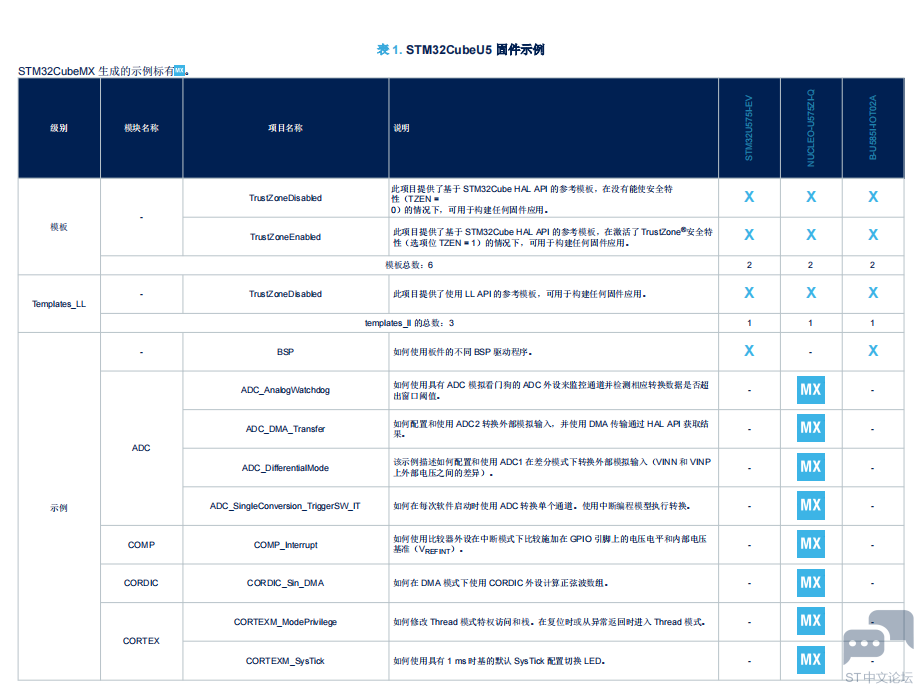Click the NUCLEO-U575ZI-Q X mark in the Templates_LL TrustZoneDisabled row
Viewport: 922px width, 693px height.
pyautogui.click(x=811, y=293)
